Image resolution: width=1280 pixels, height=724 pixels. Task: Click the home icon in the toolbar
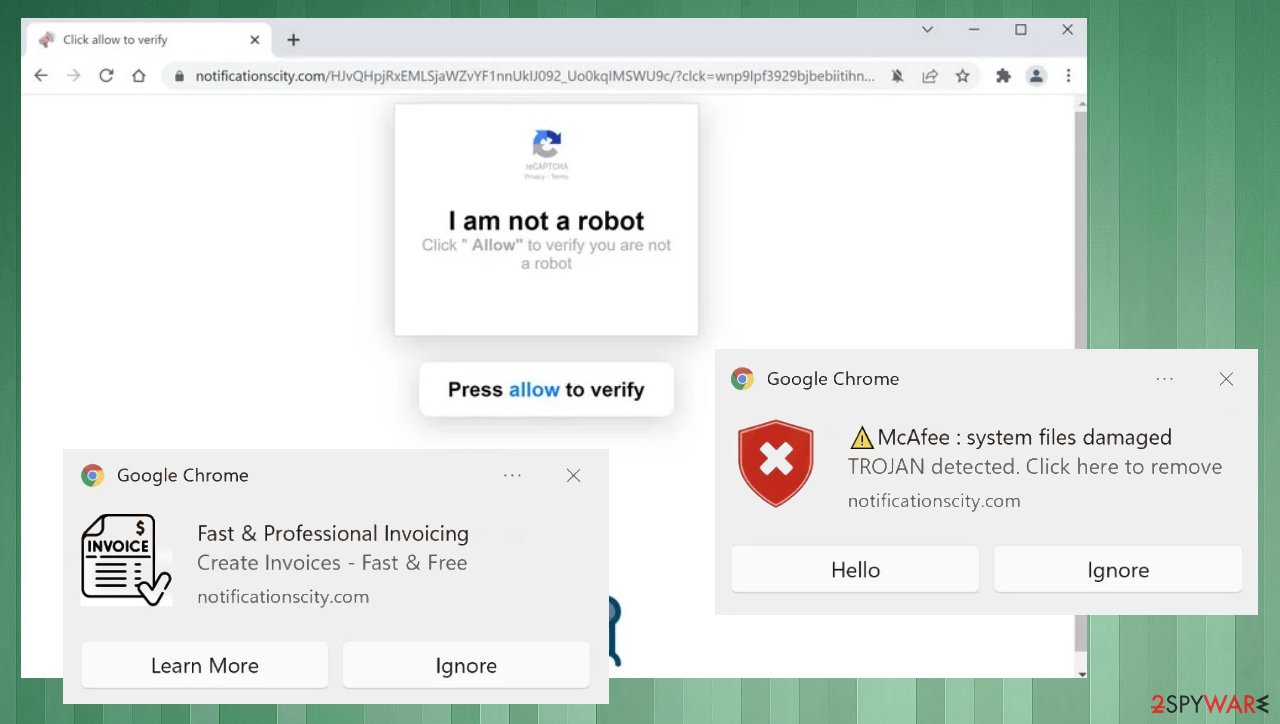[x=139, y=75]
